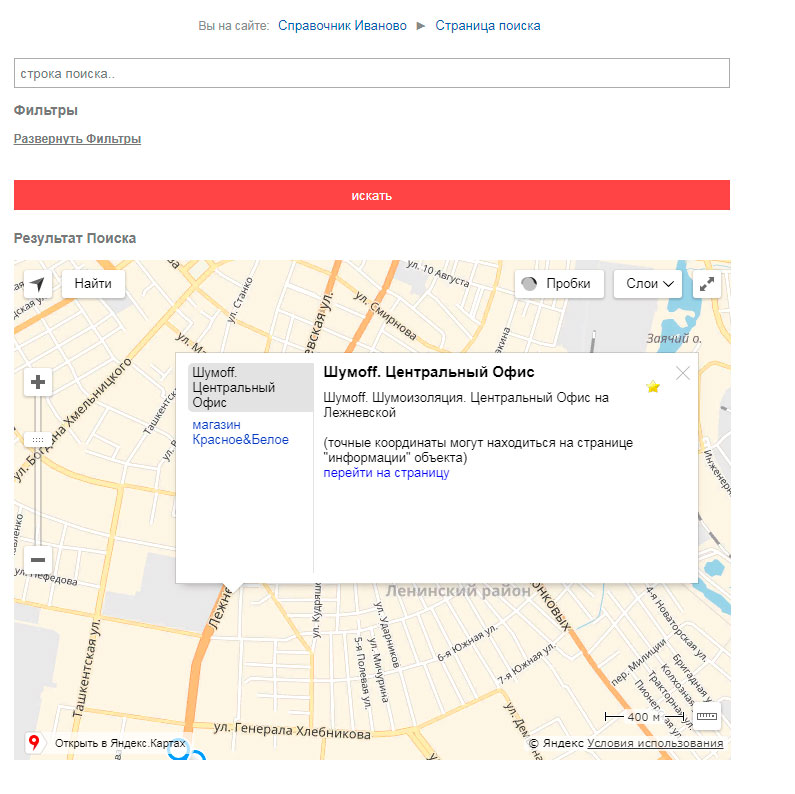
Task: Expand the map to fullscreen
Action: (707, 284)
